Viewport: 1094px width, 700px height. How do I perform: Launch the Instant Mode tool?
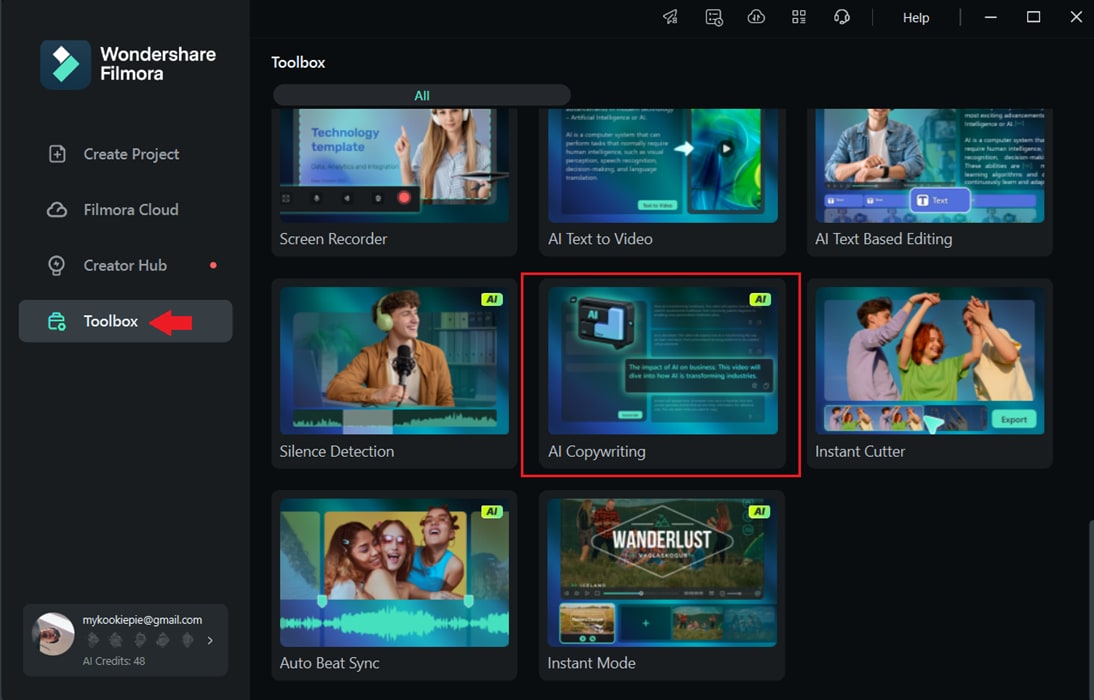(662, 585)
